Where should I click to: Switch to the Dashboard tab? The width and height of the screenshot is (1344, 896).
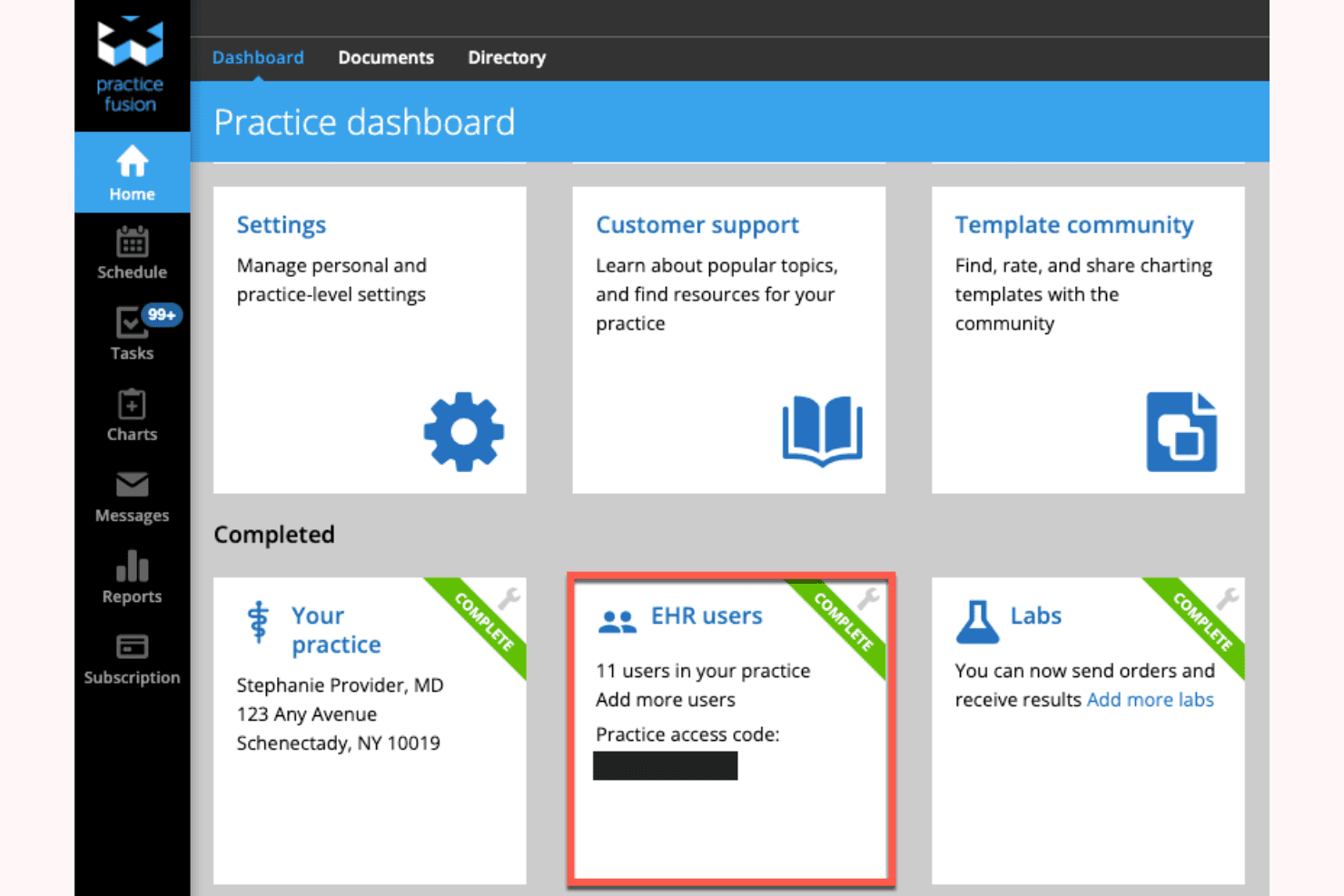pyautogui.click(x=258, y=57)
